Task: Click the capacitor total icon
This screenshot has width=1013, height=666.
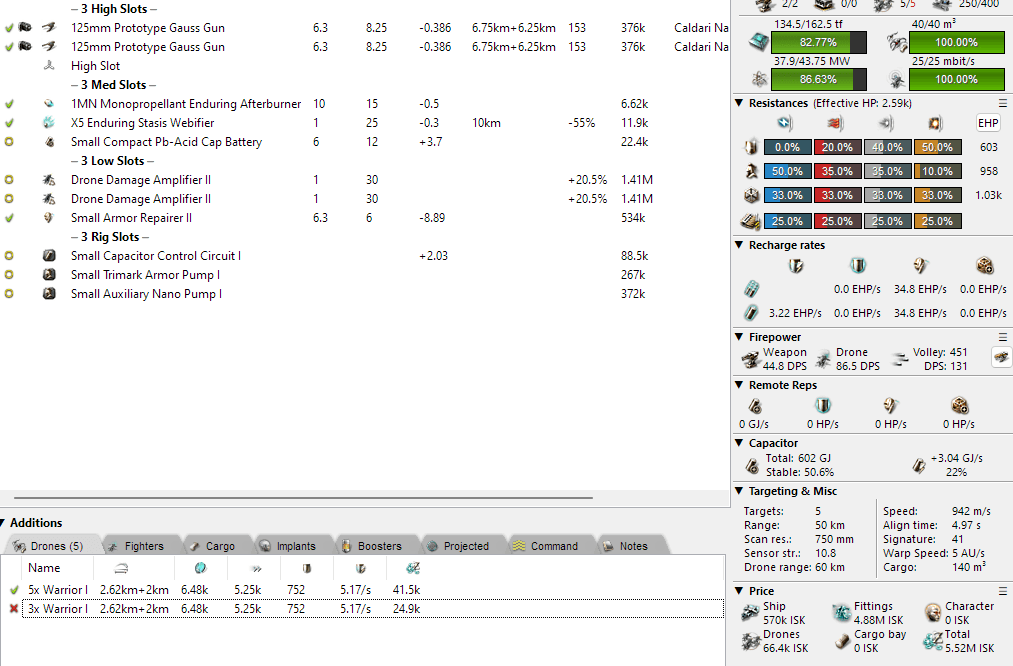Action: pos(753,465)
